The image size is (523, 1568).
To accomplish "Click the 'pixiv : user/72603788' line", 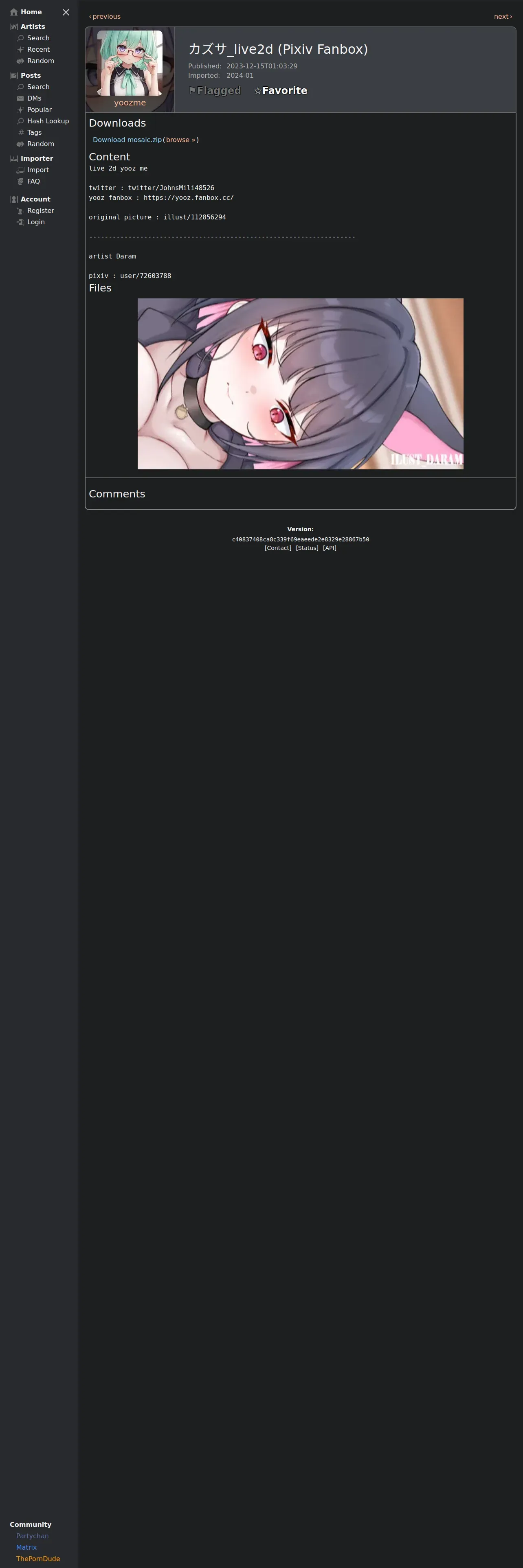I will pyautogui.click(x=130, y=276).
